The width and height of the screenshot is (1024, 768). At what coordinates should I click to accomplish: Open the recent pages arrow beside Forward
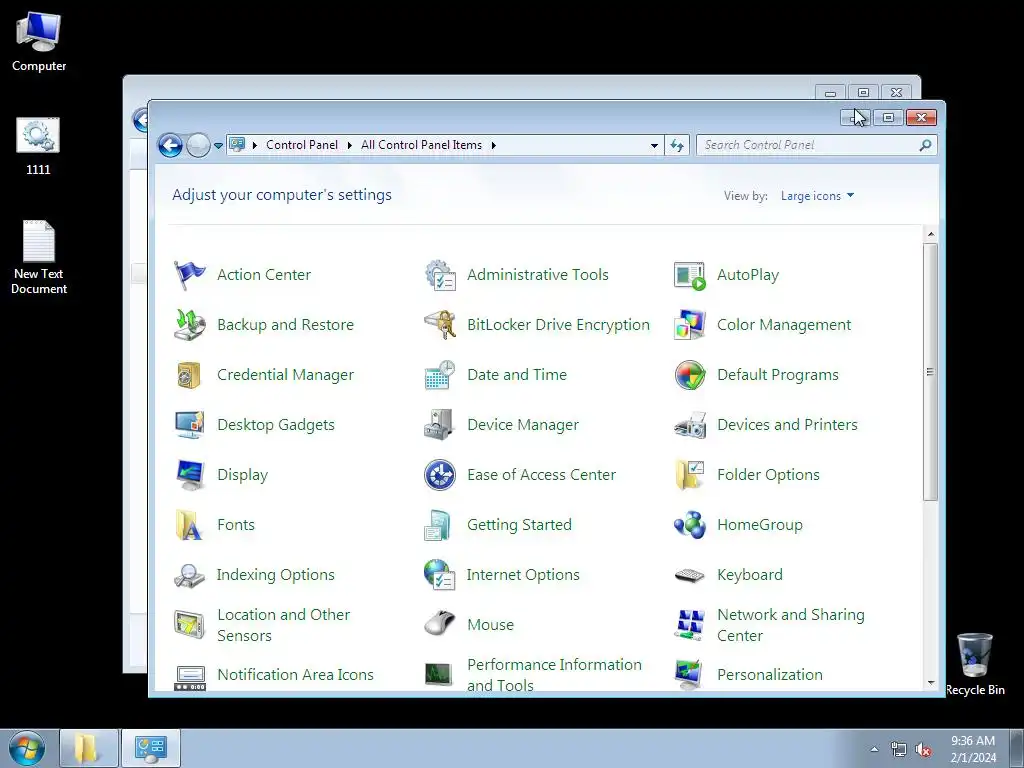(218, 146)
